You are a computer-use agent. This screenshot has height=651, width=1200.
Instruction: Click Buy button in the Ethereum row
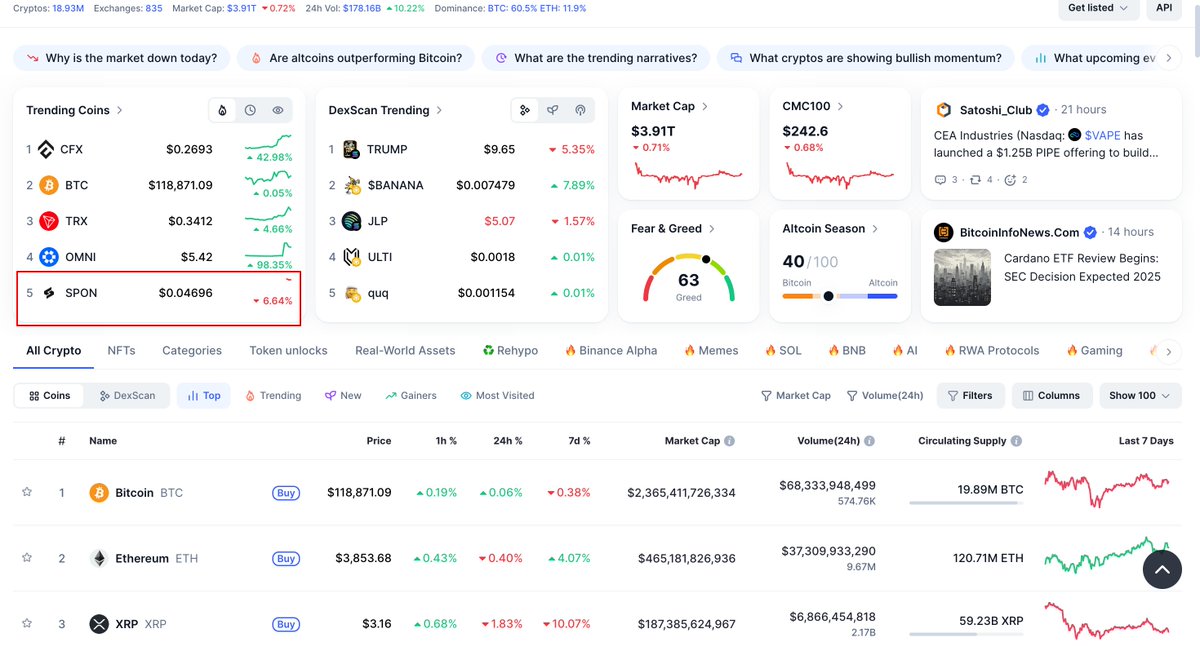click(286, 558)
